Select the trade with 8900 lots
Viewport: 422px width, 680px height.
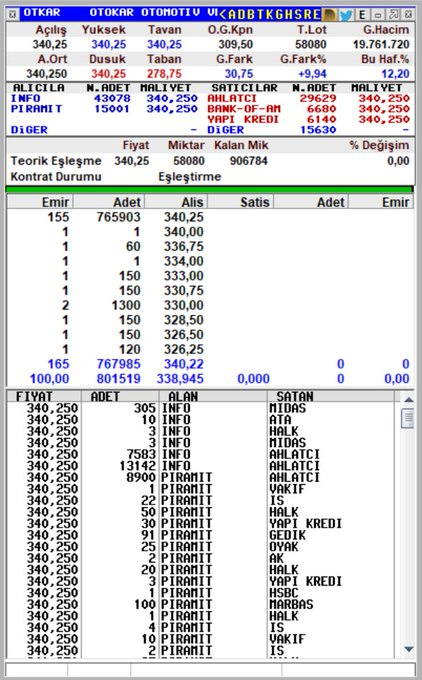point(202,477)
